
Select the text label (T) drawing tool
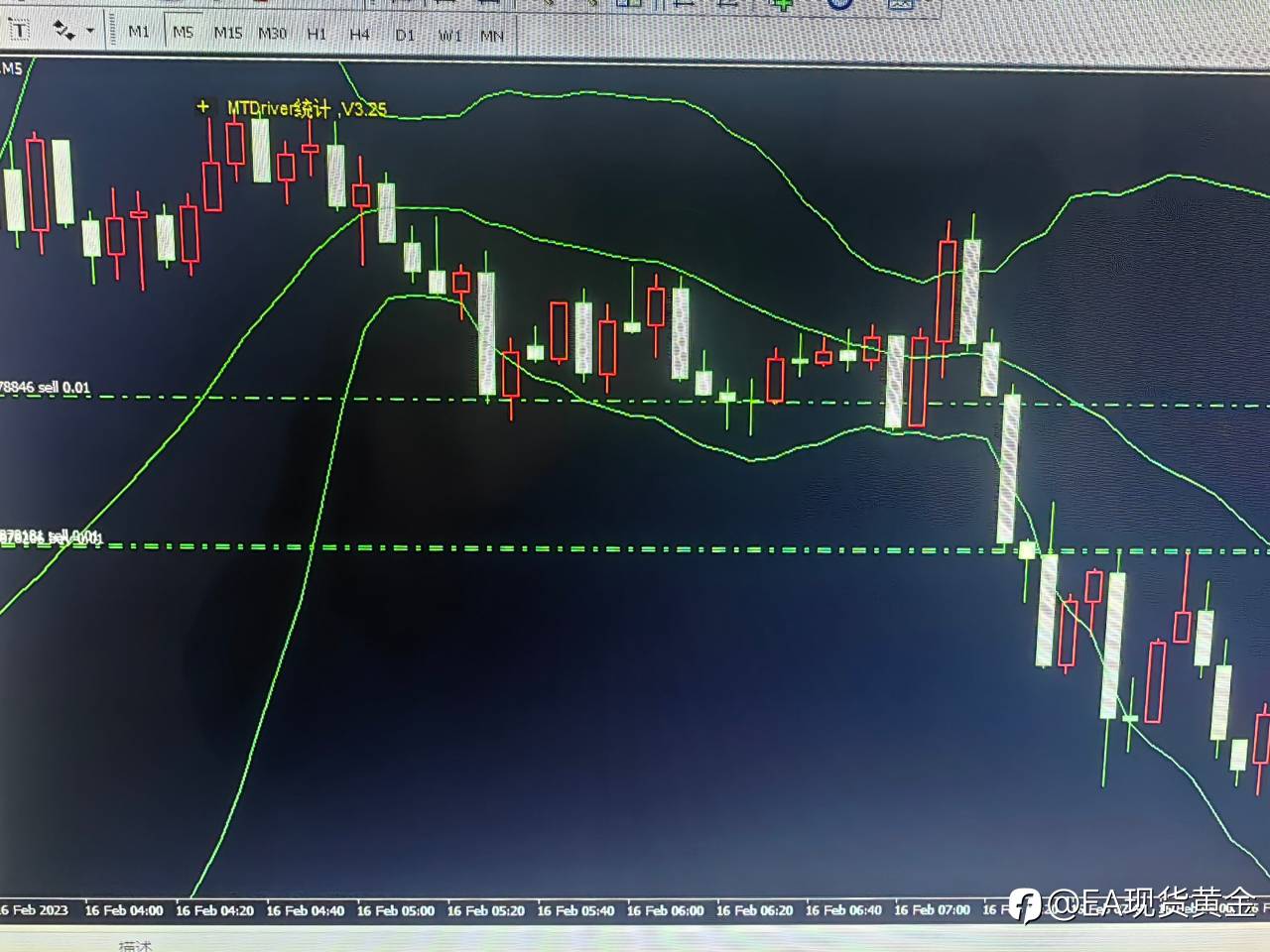pos(18,30)
